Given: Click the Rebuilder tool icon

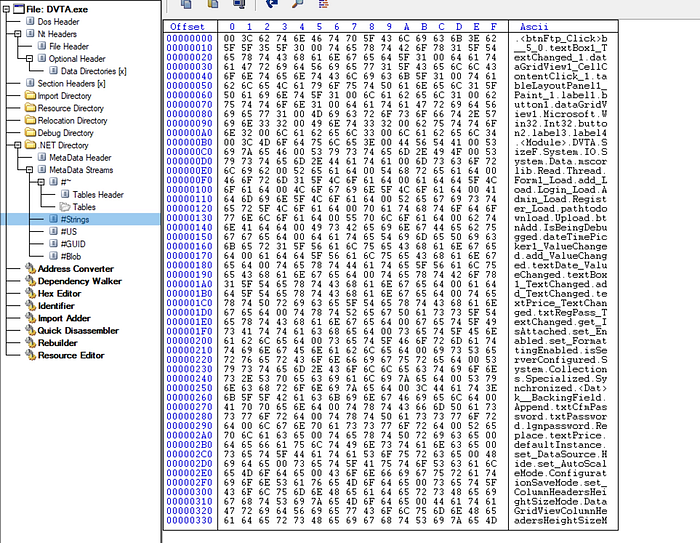Looking at the screenshot, I should coord(30,343).
